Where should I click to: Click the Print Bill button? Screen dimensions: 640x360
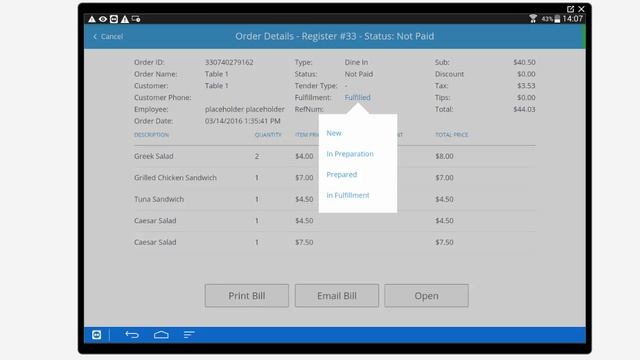tap(247, 296)
